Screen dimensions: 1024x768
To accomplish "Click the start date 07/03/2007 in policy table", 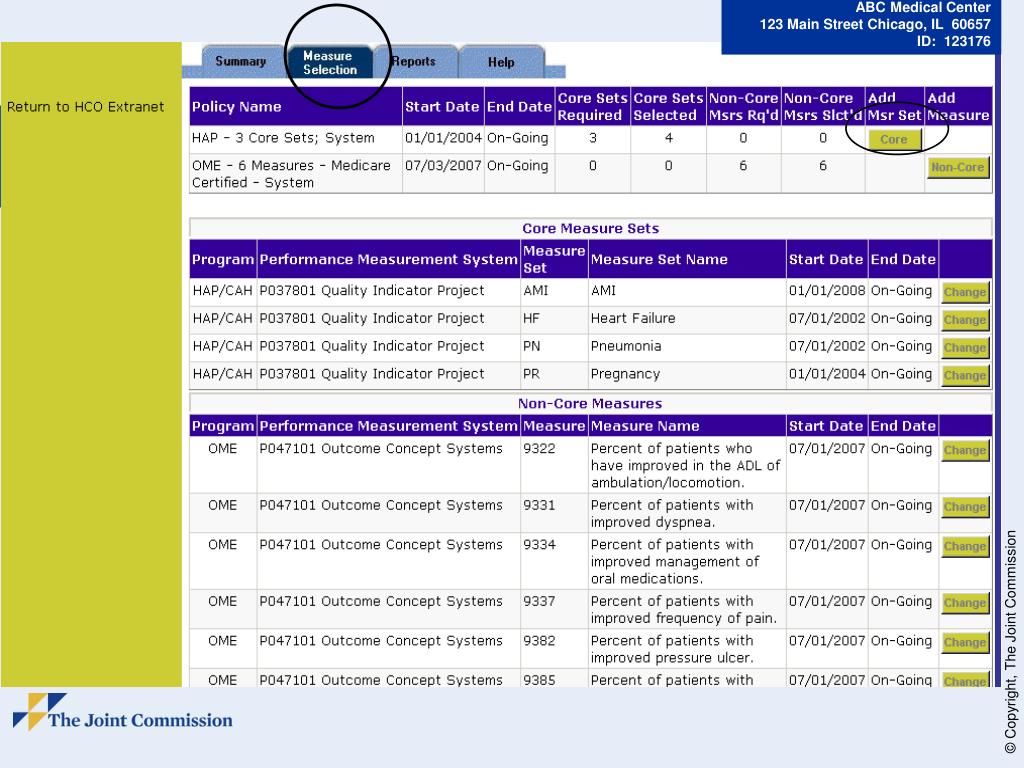I will pyautogui.click(x=443, y=166).
